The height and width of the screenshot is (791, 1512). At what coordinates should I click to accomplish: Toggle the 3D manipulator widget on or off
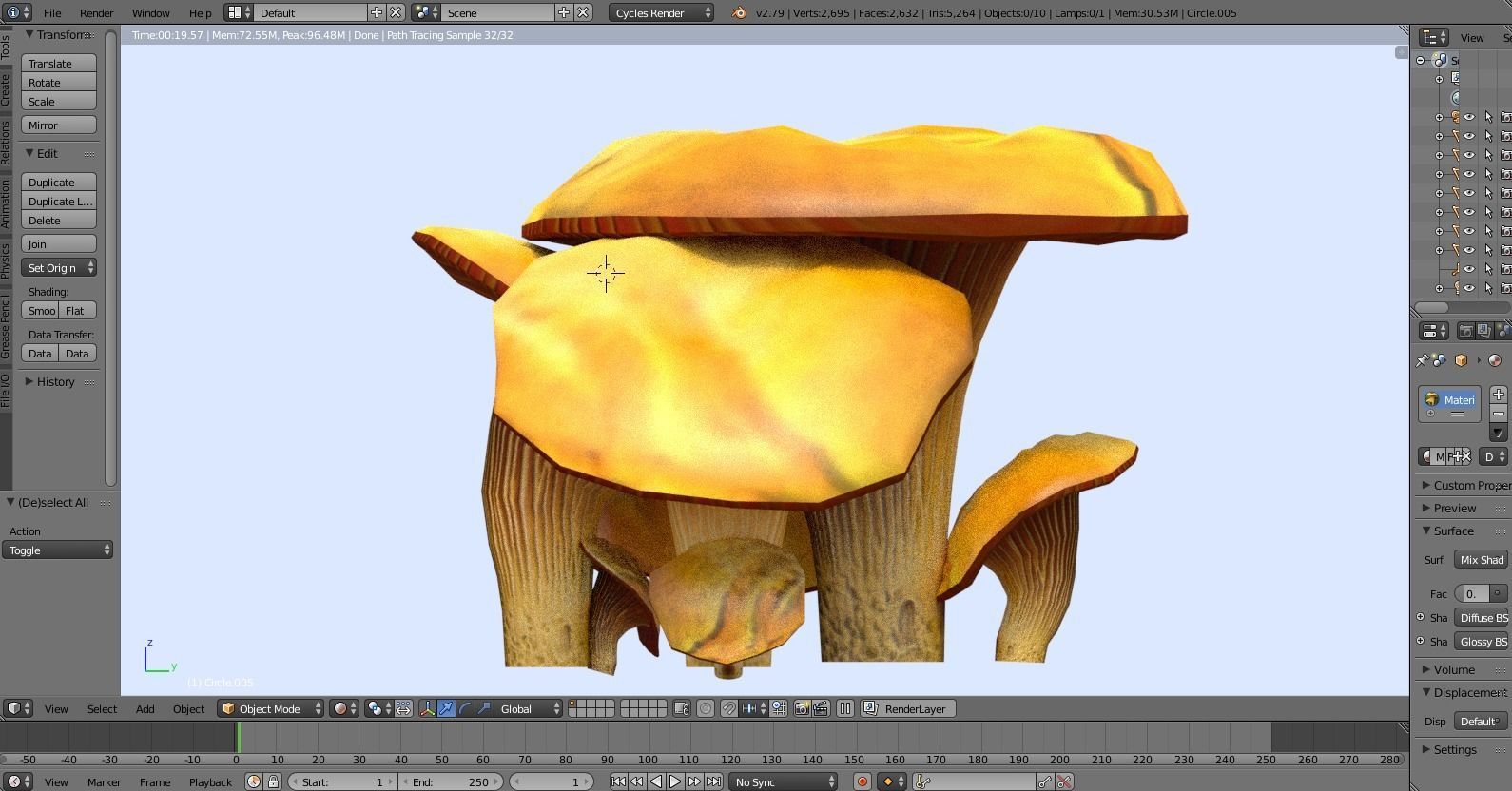pyautogui.click(x=427, y=708)
